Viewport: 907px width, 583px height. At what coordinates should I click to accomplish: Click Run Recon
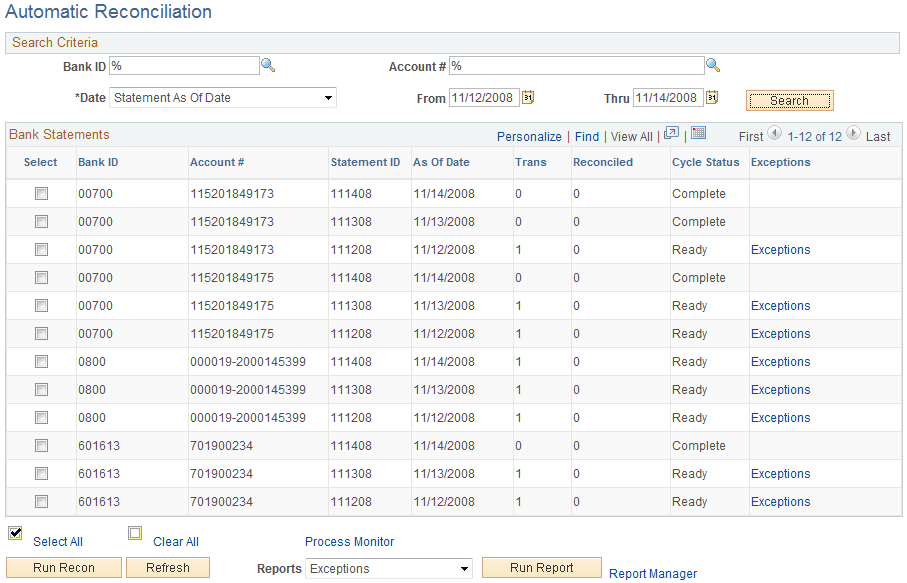click(63, 568)
